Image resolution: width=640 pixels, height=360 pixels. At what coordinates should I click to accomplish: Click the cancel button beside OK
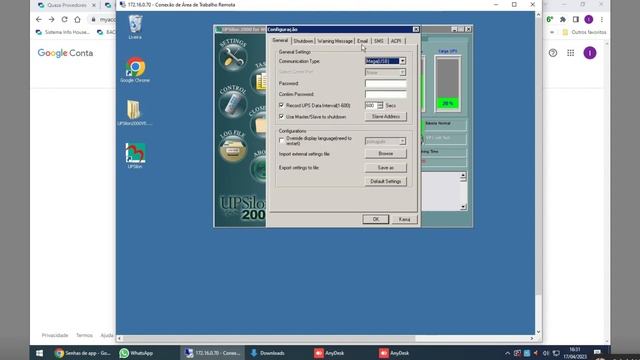coord(404,219)
